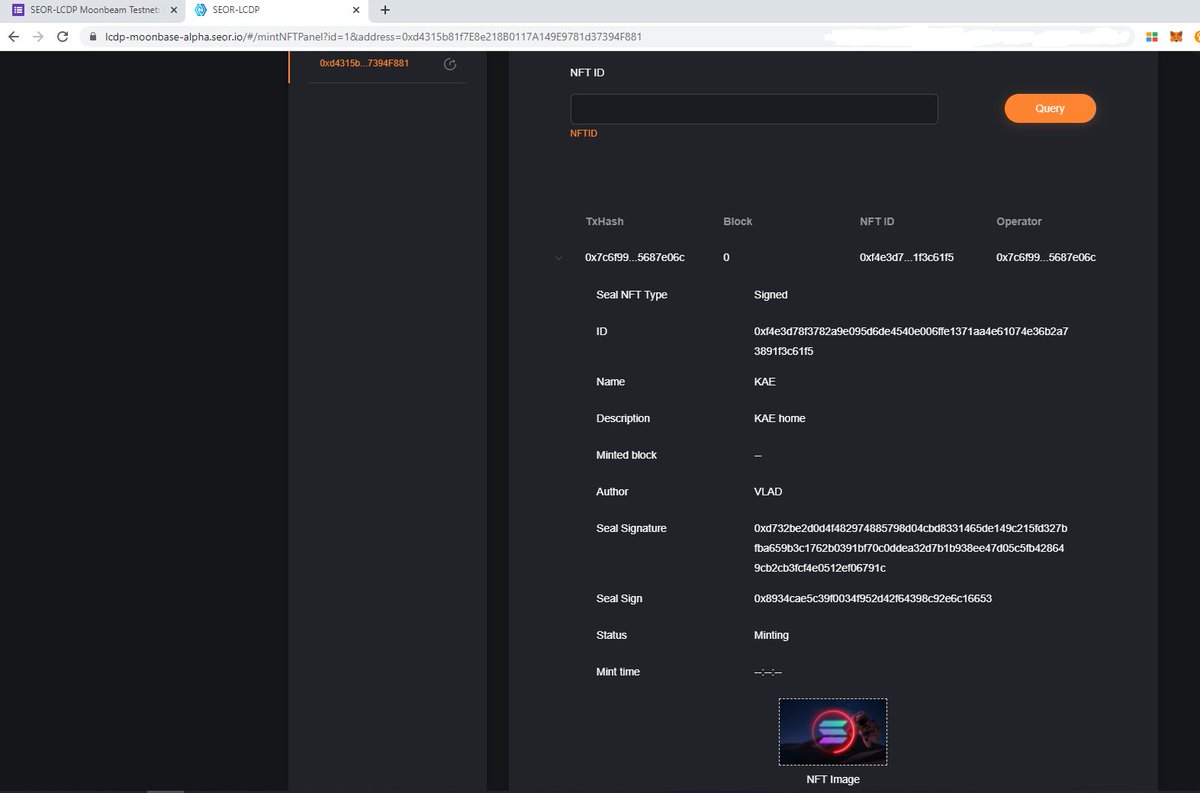The width and height of the screenshot is (1200, 793).
Task: Open the NFT Image thumbnail
Action: [833, 732]
